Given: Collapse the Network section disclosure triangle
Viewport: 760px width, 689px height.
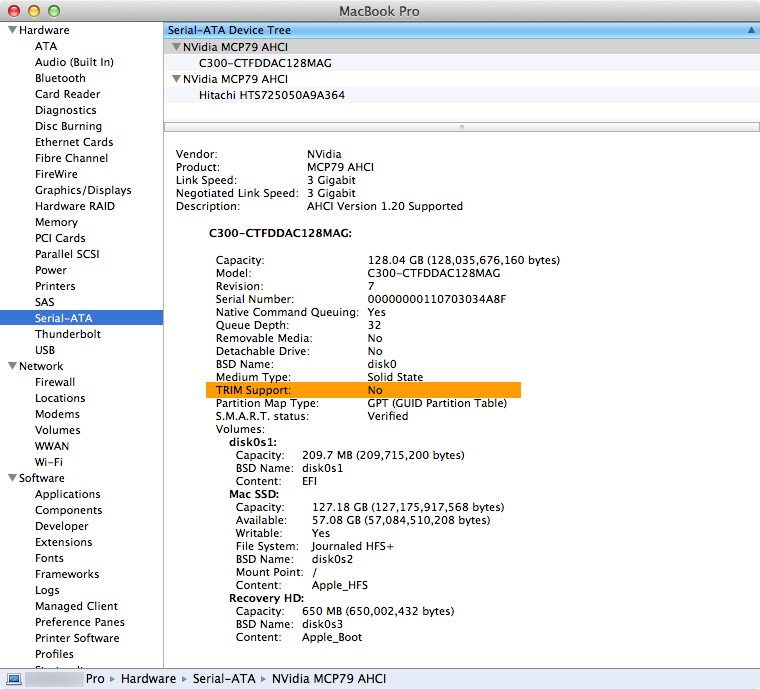Looking at the screenshot, I should point(11,366).
